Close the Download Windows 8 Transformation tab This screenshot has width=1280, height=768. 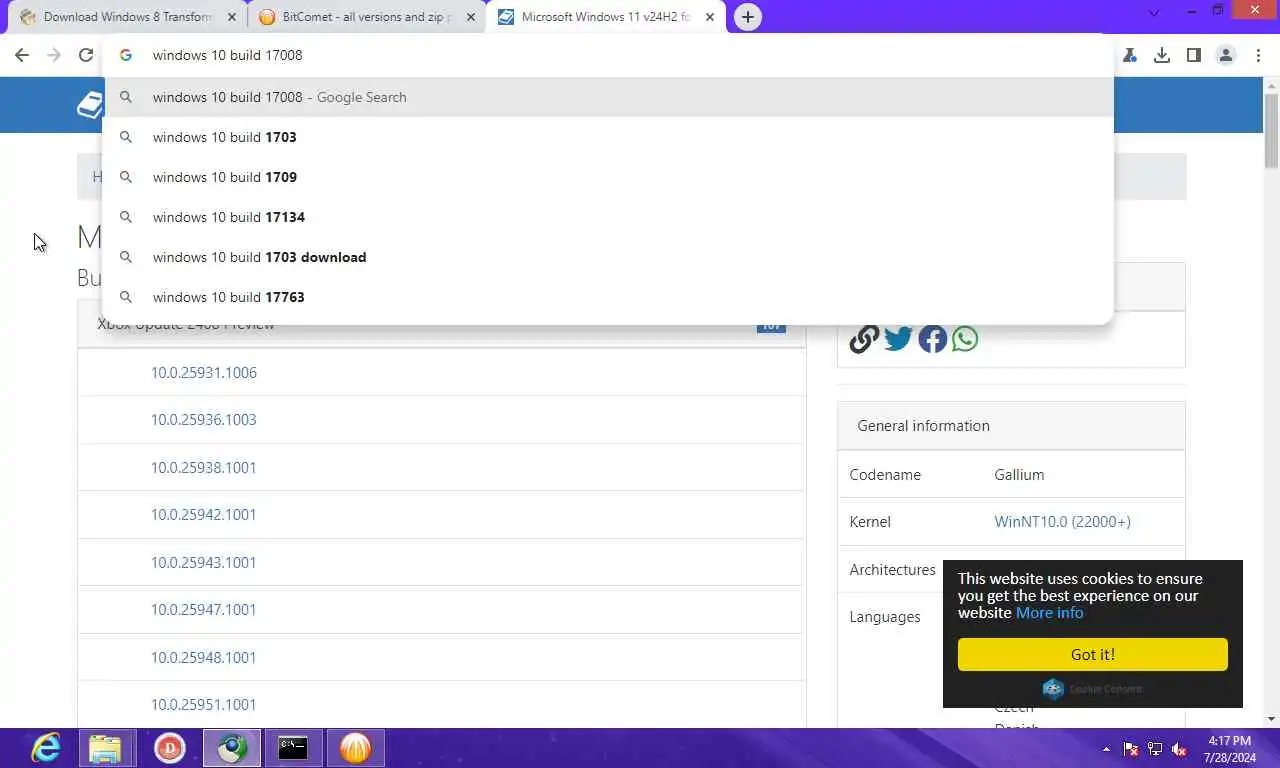click(232, 17)
